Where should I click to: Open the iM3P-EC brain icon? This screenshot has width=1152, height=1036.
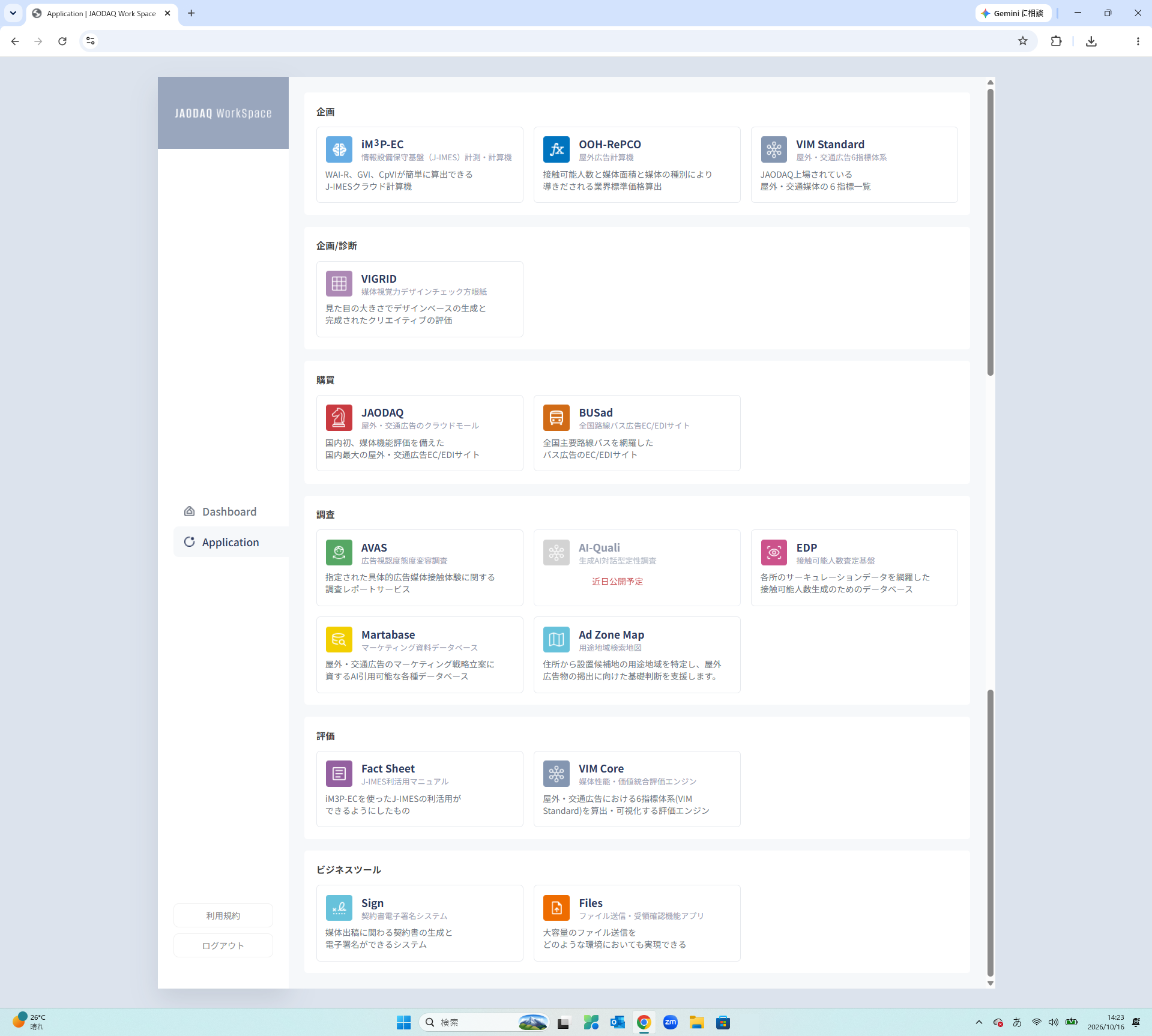(x=339, y=149)
